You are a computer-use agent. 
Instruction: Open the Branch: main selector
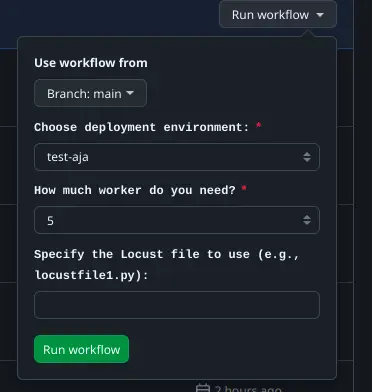click(x=90, y=93)
